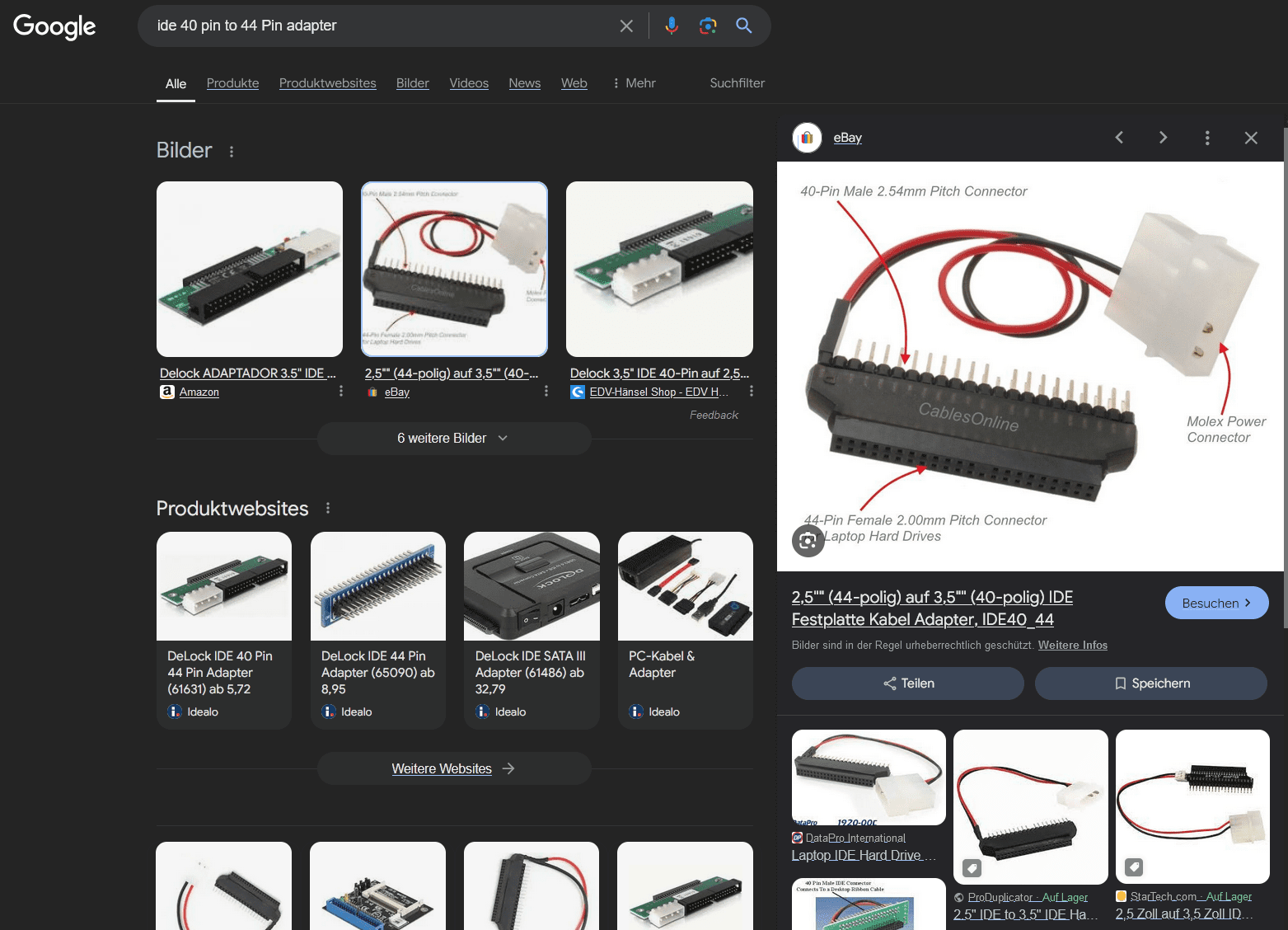Screen dimensions: 1288x930
Task: Open DataPro International related image
Action: (x=869, y=777)
